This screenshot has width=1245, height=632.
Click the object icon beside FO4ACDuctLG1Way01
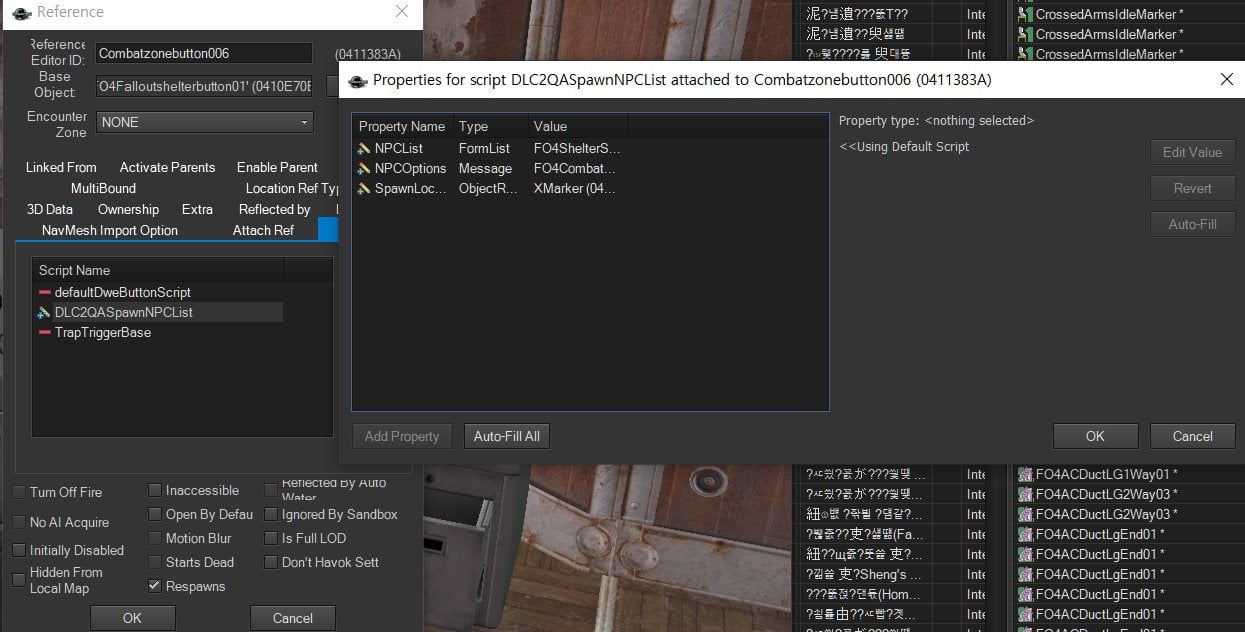pos(1025,474)
